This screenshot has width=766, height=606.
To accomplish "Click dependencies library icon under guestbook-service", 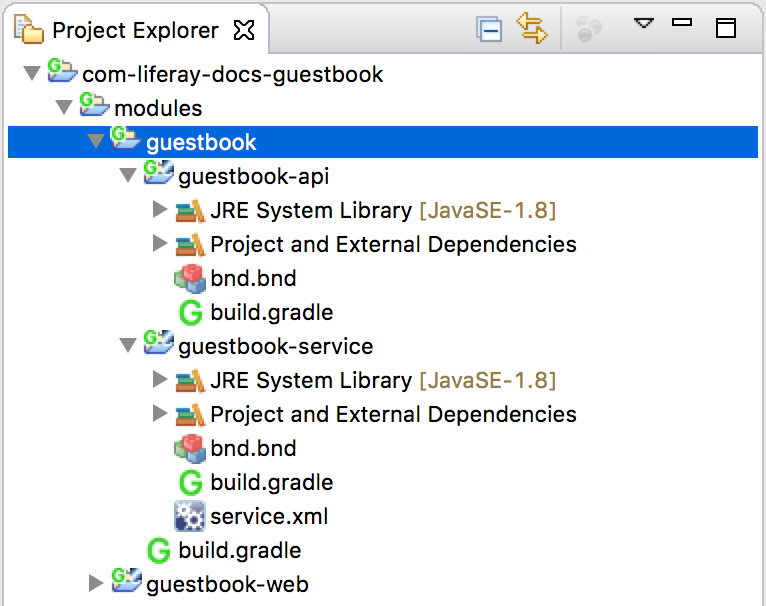I will pyautogui.click(x=190, y=415).
